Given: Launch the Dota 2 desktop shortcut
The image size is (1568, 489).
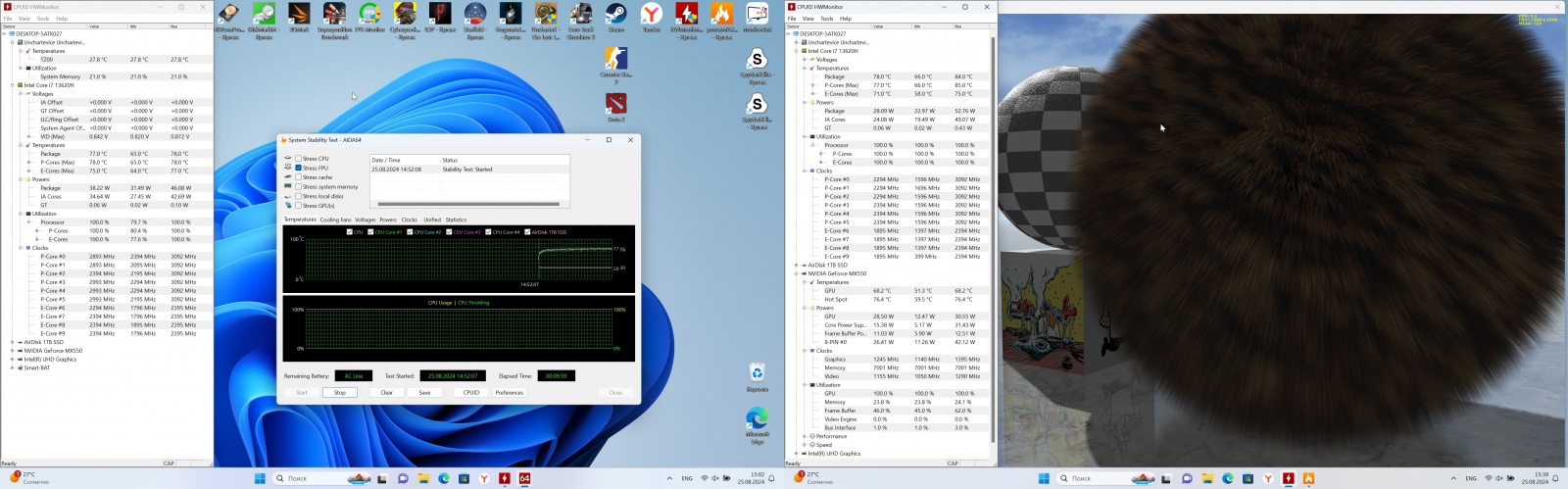Looking at the screenshot, I should coord(615,103).
